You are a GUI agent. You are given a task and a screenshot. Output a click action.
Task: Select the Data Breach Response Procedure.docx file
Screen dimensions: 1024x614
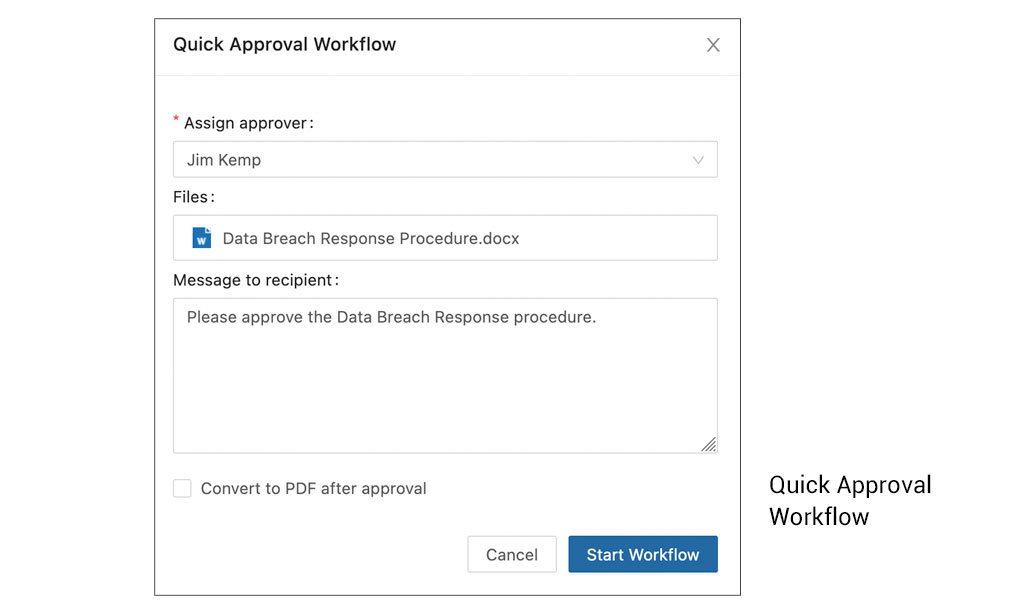tap(371, 238)
